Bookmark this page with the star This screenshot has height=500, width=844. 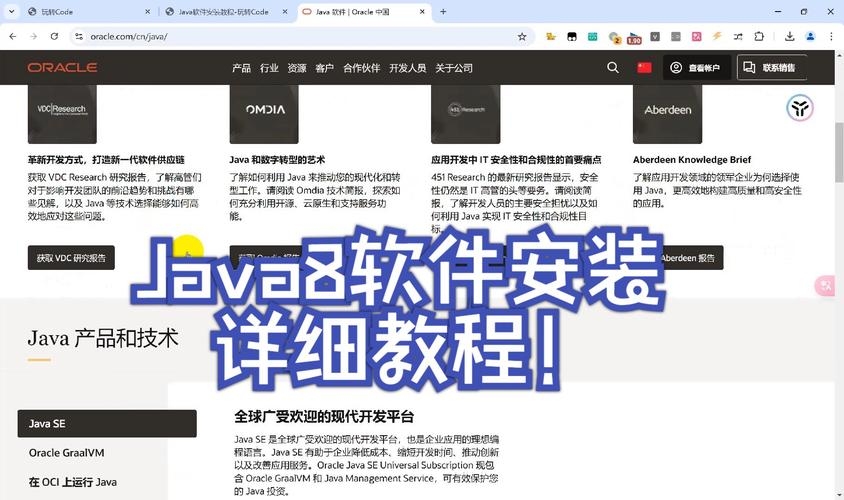[x=522, y=37]
